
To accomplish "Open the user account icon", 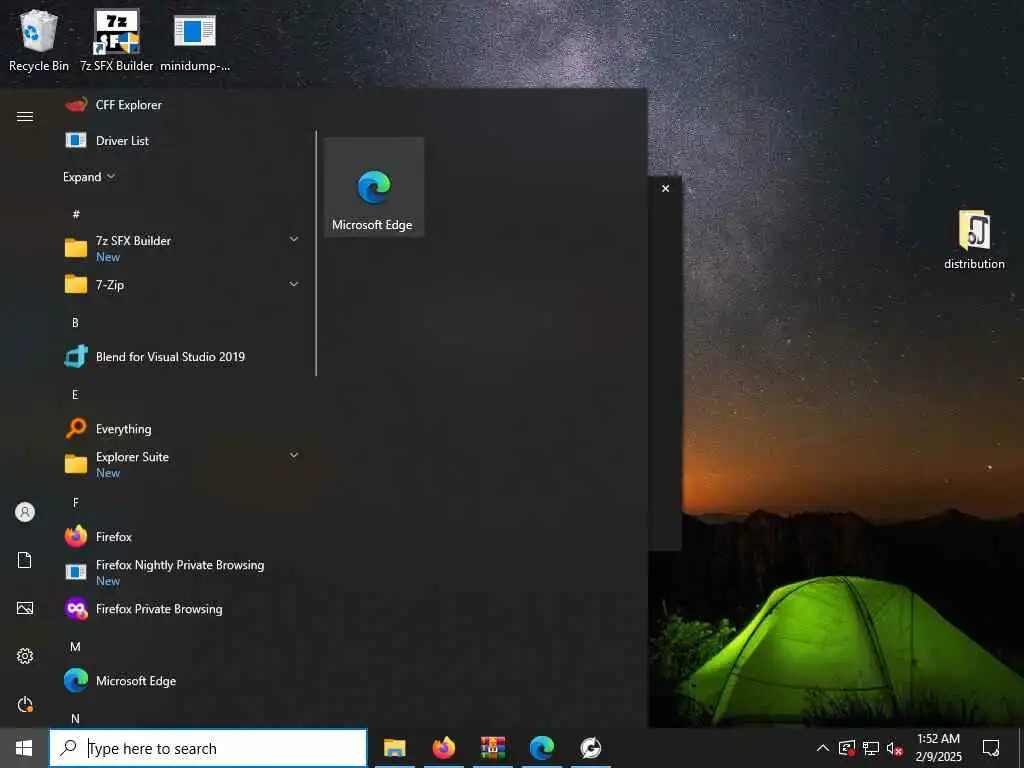I will [25, 512].
